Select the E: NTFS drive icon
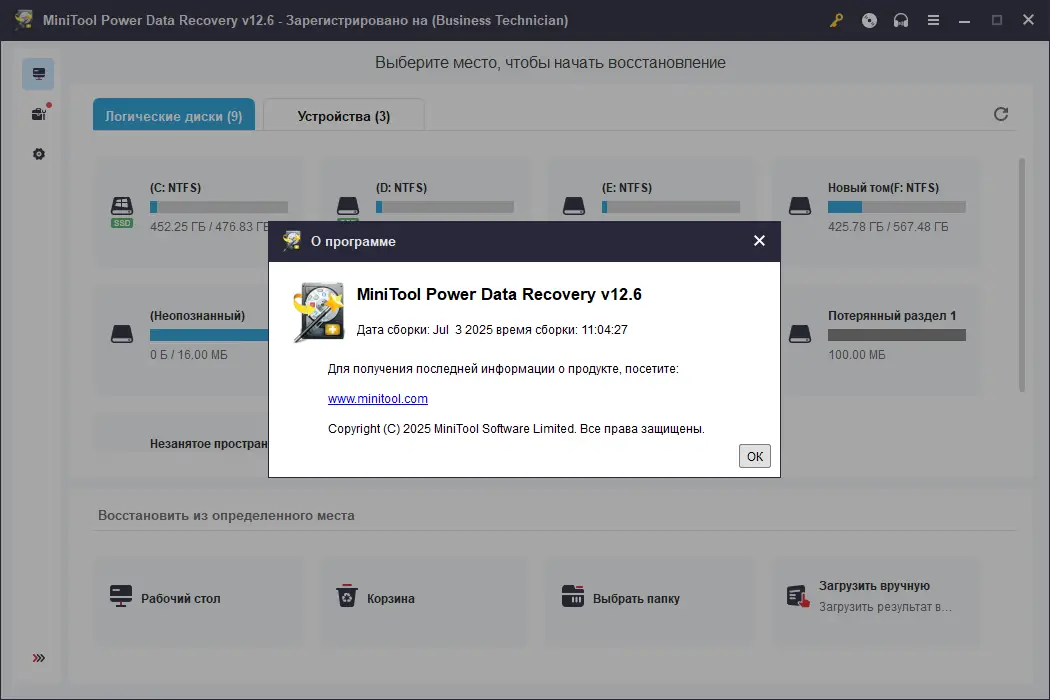 [x=574, y=206]
